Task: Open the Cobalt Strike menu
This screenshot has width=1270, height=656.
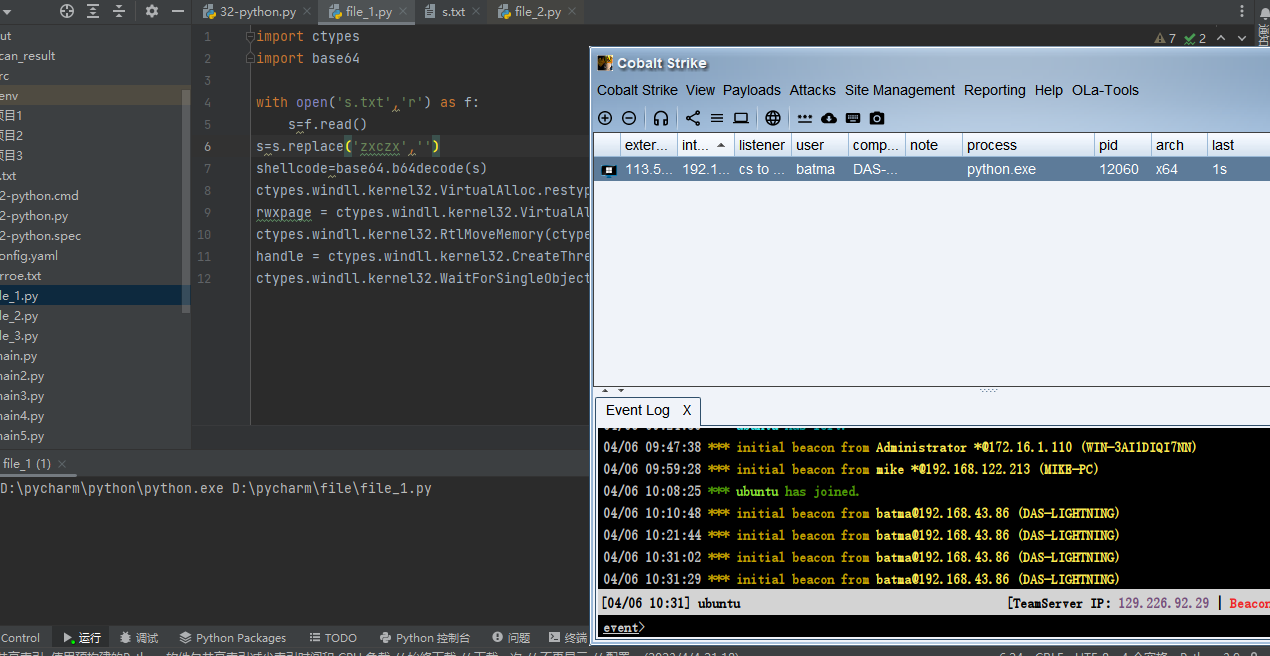Action: point(637,90)
